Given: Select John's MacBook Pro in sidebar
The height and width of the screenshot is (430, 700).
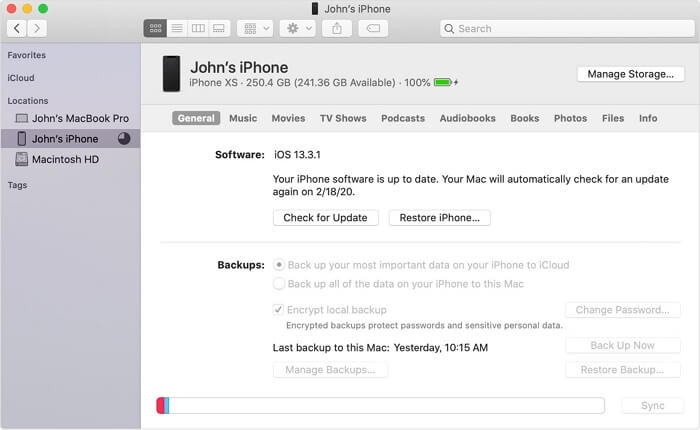Looking at the screenshot, I should pyautogui.click(x=71, y=118).
